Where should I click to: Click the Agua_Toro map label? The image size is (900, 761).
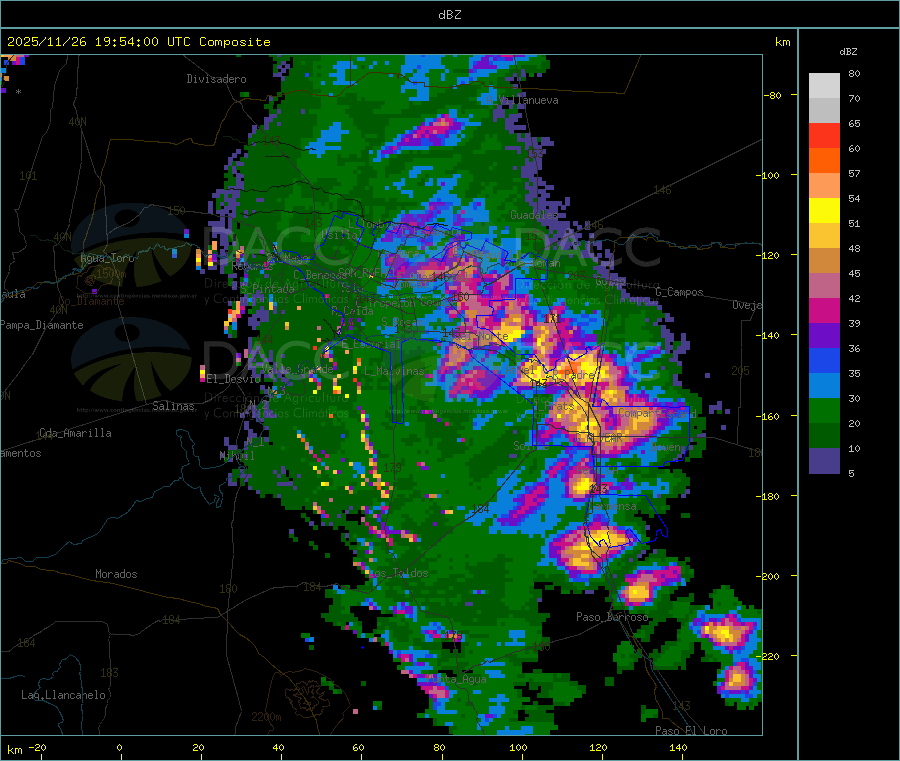107,258
